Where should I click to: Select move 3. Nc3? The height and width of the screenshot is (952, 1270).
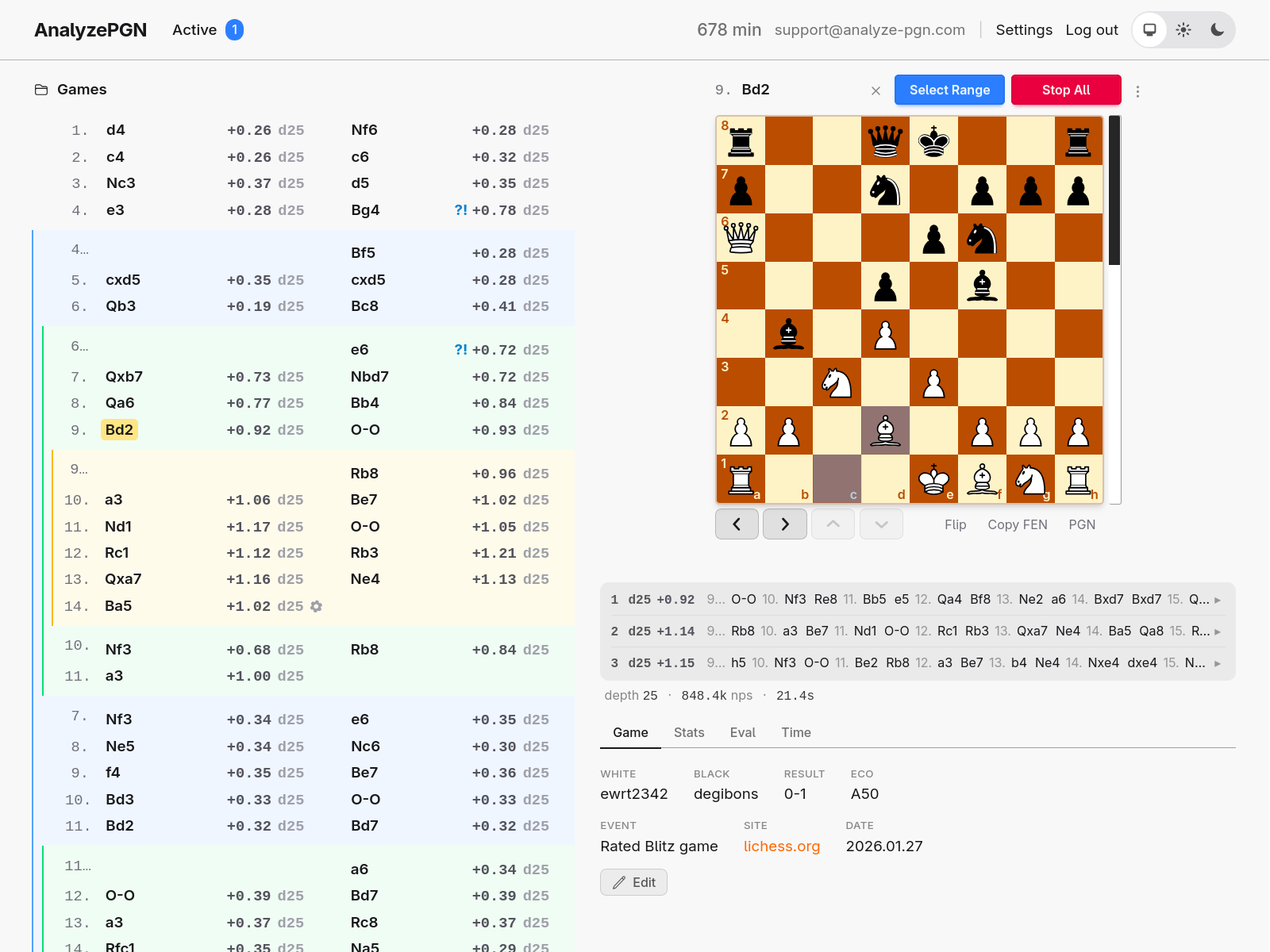tap(121, 183)
